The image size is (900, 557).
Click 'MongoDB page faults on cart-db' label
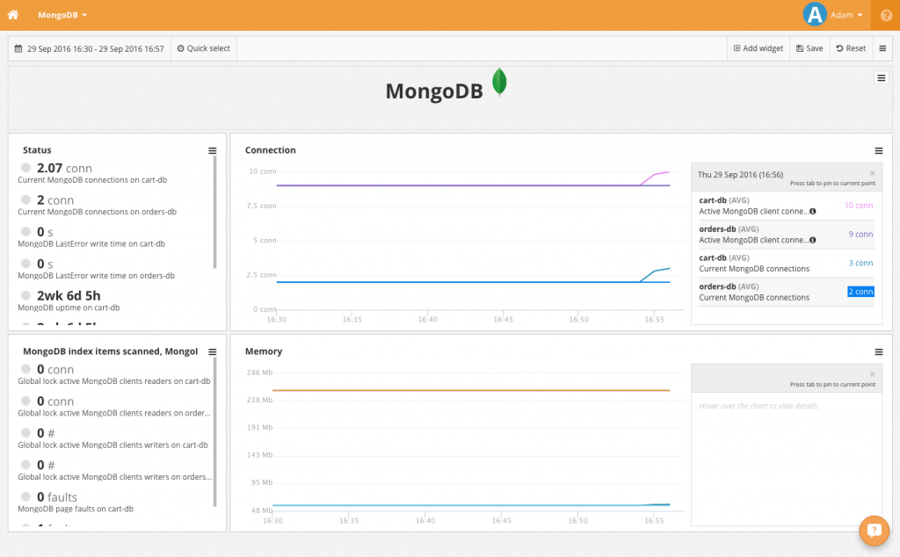(x=76, y=509)
